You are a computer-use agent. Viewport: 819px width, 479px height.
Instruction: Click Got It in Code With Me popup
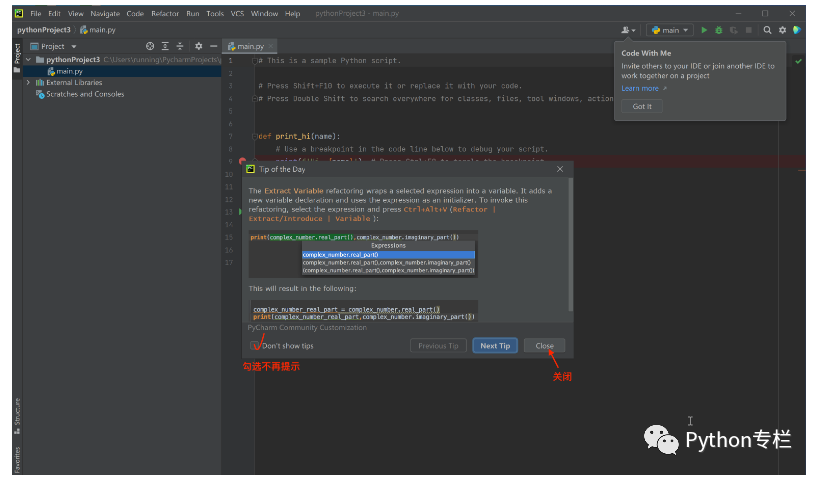click(x=642, y=107)
